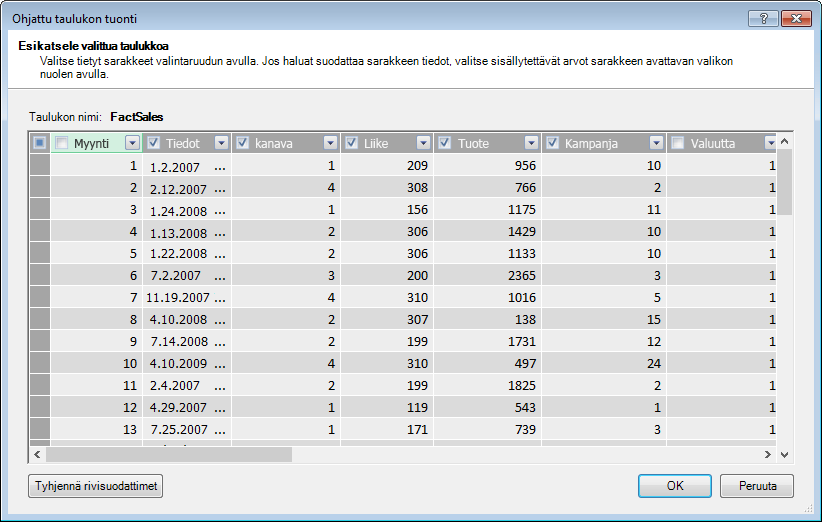Uncheck the Tuote column checkbox
Viewport: 822px width, 522px height.
445,143
